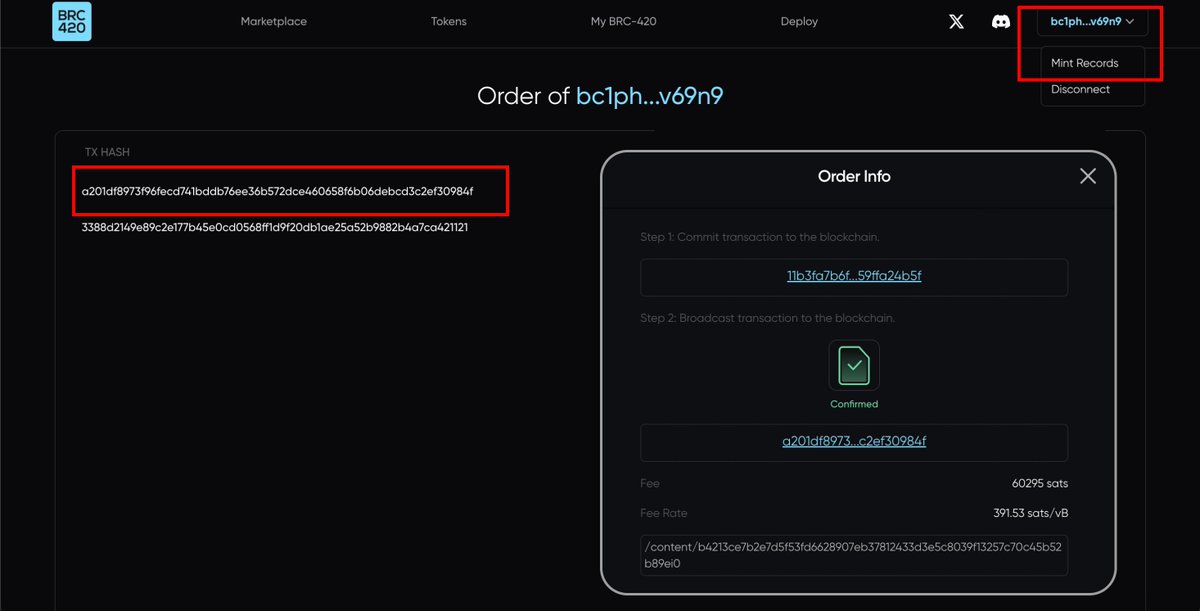Expand the bc1ph...v69n9 wallet dropdown
1200x611 pixels.
click(1092, 21)
